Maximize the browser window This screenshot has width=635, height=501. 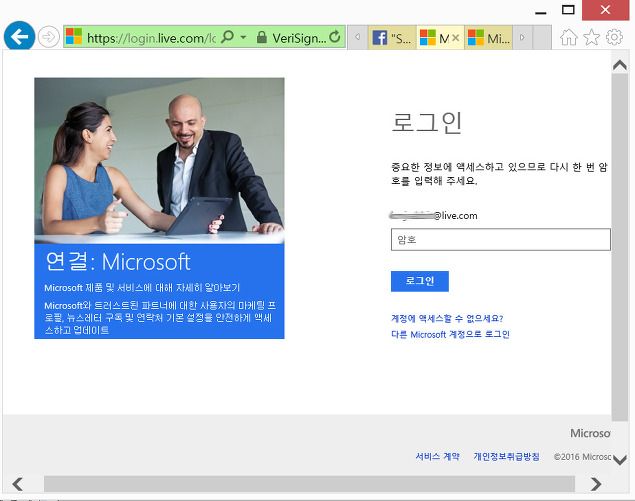(568, 10)
